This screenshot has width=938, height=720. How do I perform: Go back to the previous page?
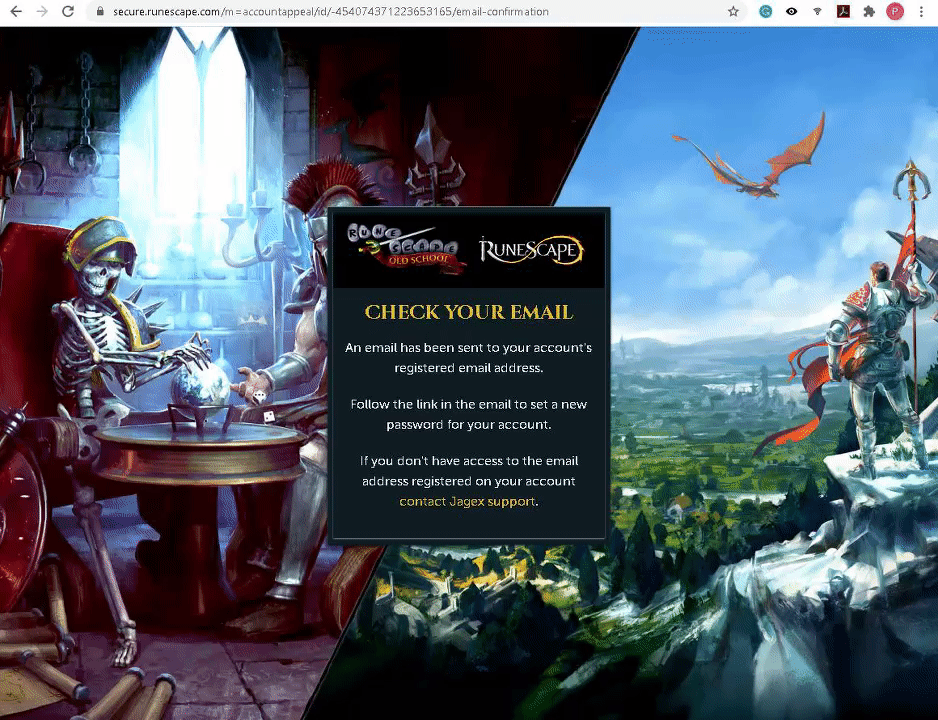coord(16,11)
